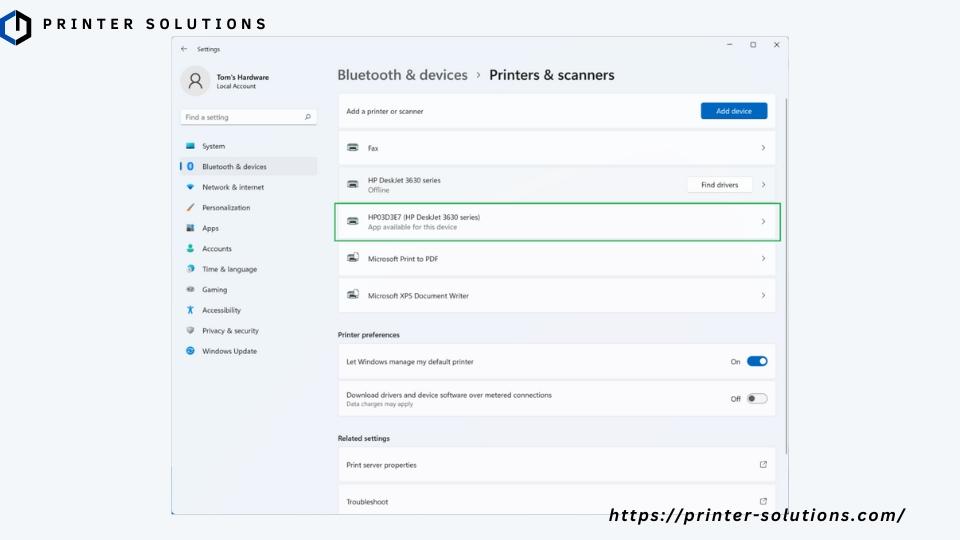Click the Apps sidebar icon
The height and width of the screenshot is (540, 960).
point(190,228)
